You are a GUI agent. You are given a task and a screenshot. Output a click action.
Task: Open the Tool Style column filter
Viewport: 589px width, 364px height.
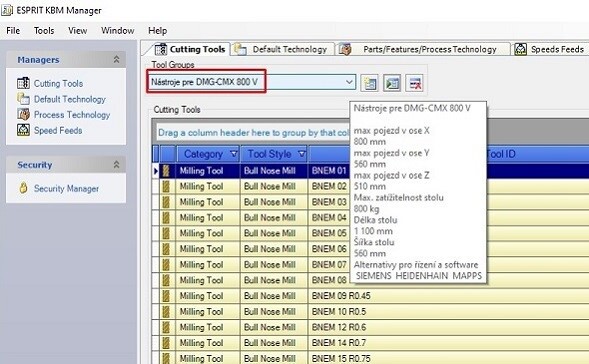pos(302,154)
